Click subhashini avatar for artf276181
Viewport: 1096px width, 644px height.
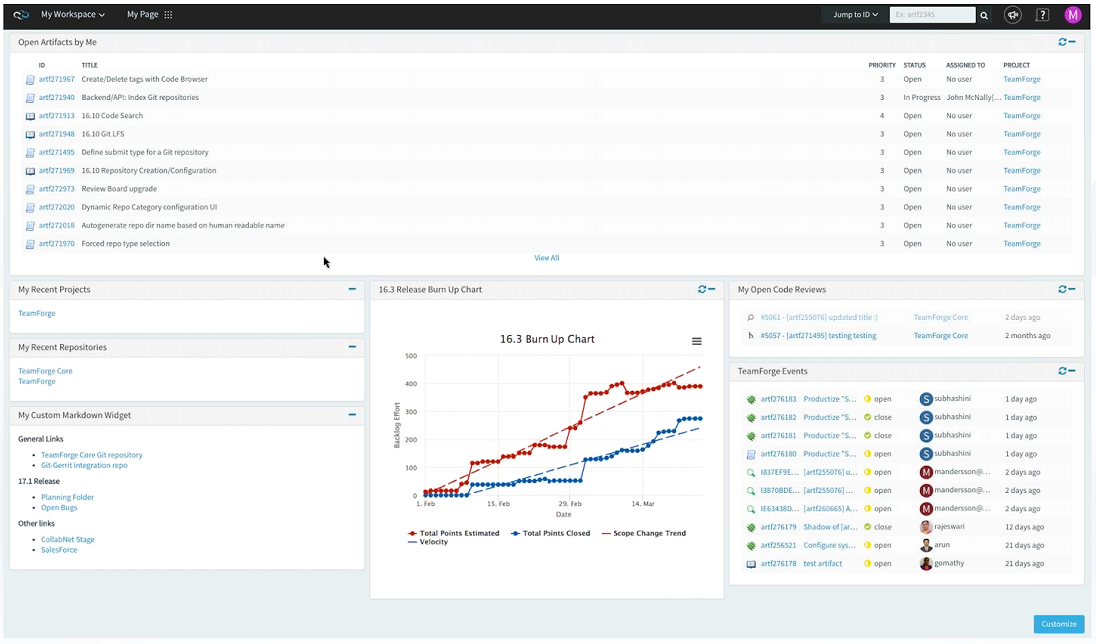click(x=926, y=436)
